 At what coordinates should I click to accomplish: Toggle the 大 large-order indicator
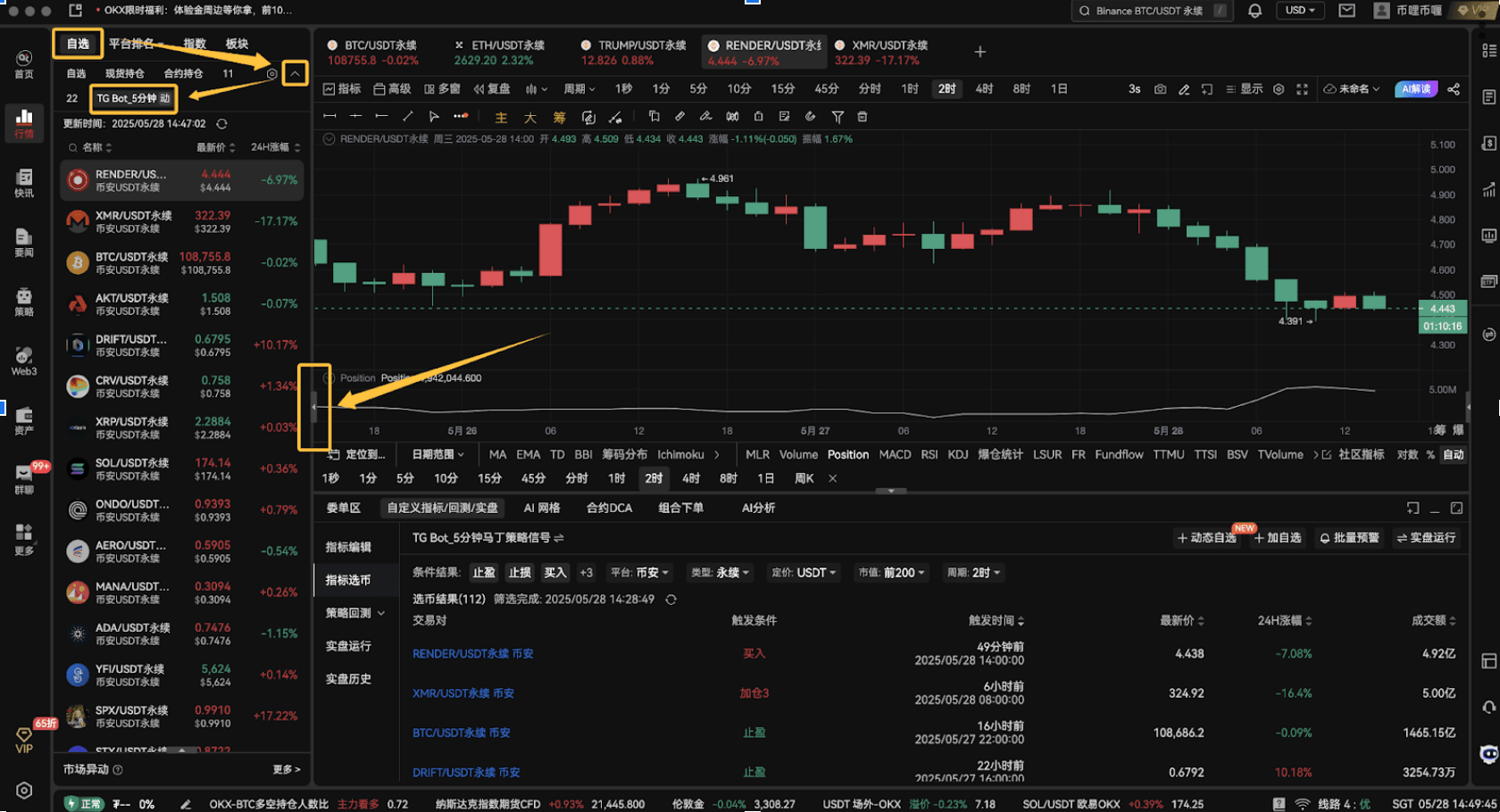530,117
